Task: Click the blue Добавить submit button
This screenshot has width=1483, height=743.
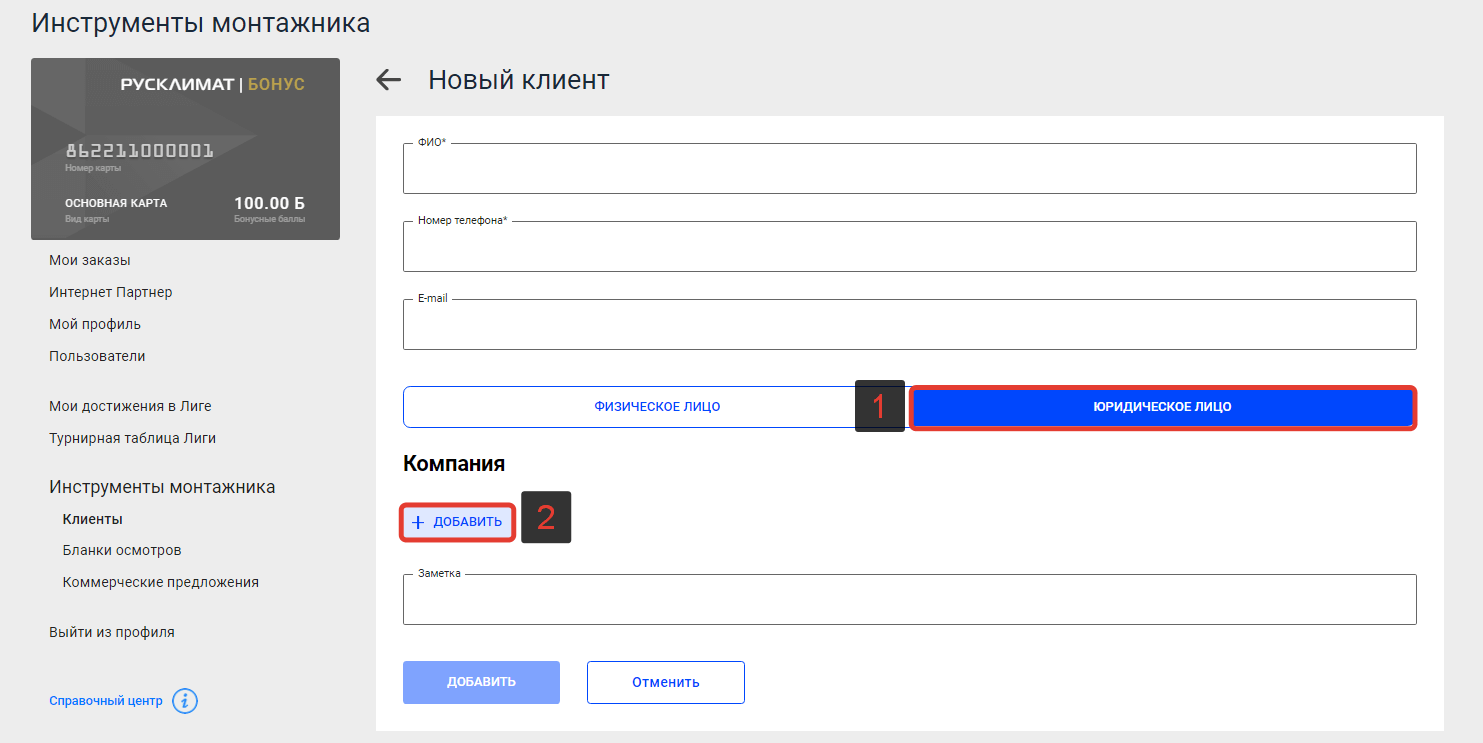Action: click(x=481, y=682)
